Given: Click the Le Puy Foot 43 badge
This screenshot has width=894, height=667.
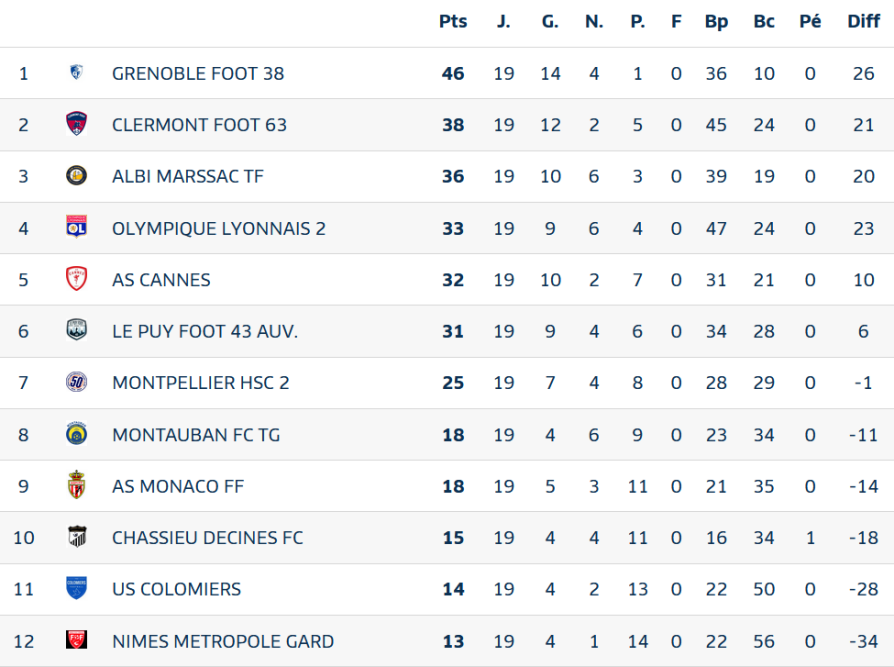Looking at the screenshot, I should [76, 330].
